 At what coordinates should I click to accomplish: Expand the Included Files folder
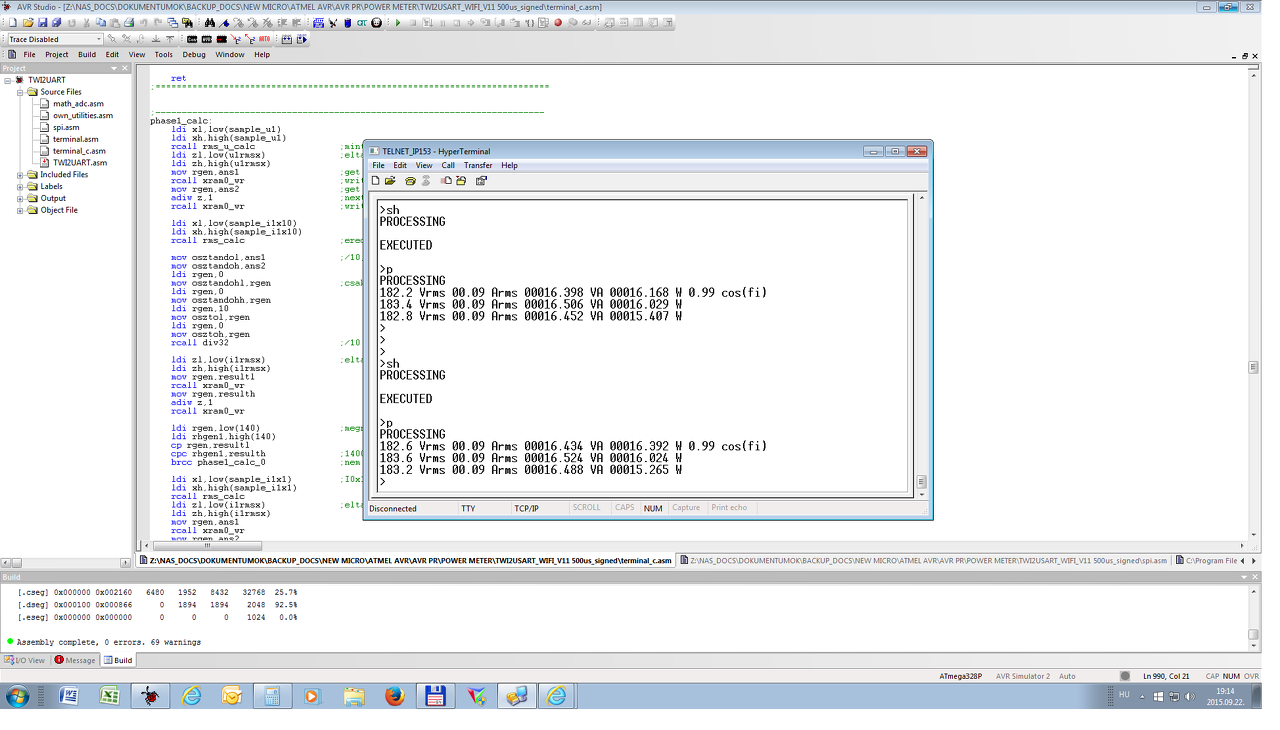[20, 175]
